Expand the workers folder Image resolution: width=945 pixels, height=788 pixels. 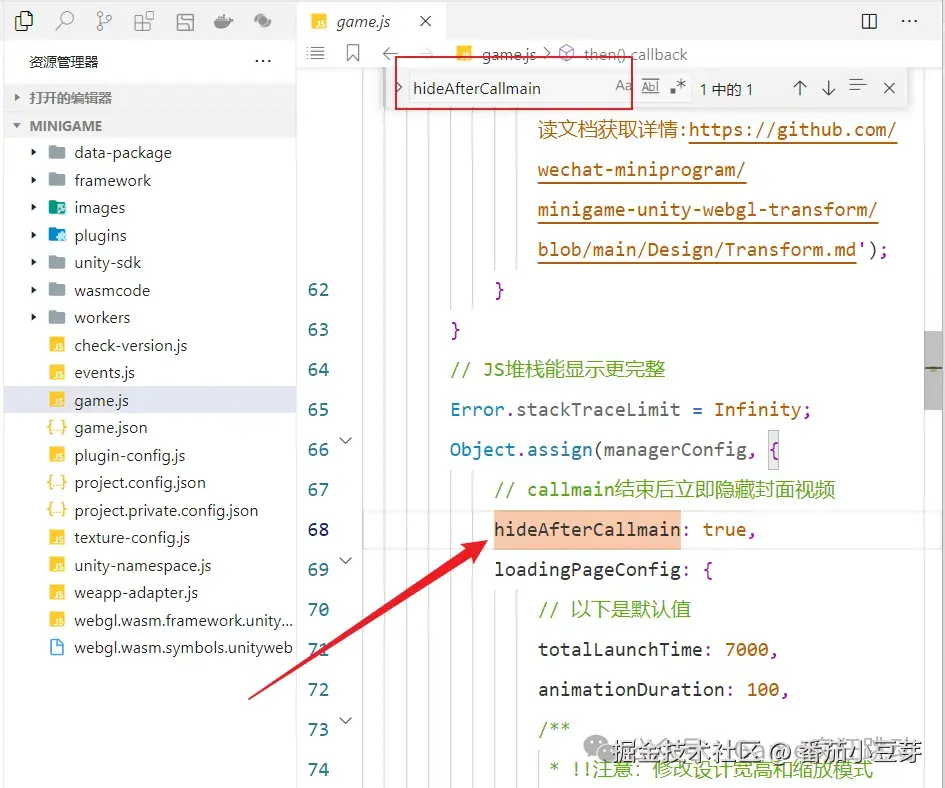102,318
